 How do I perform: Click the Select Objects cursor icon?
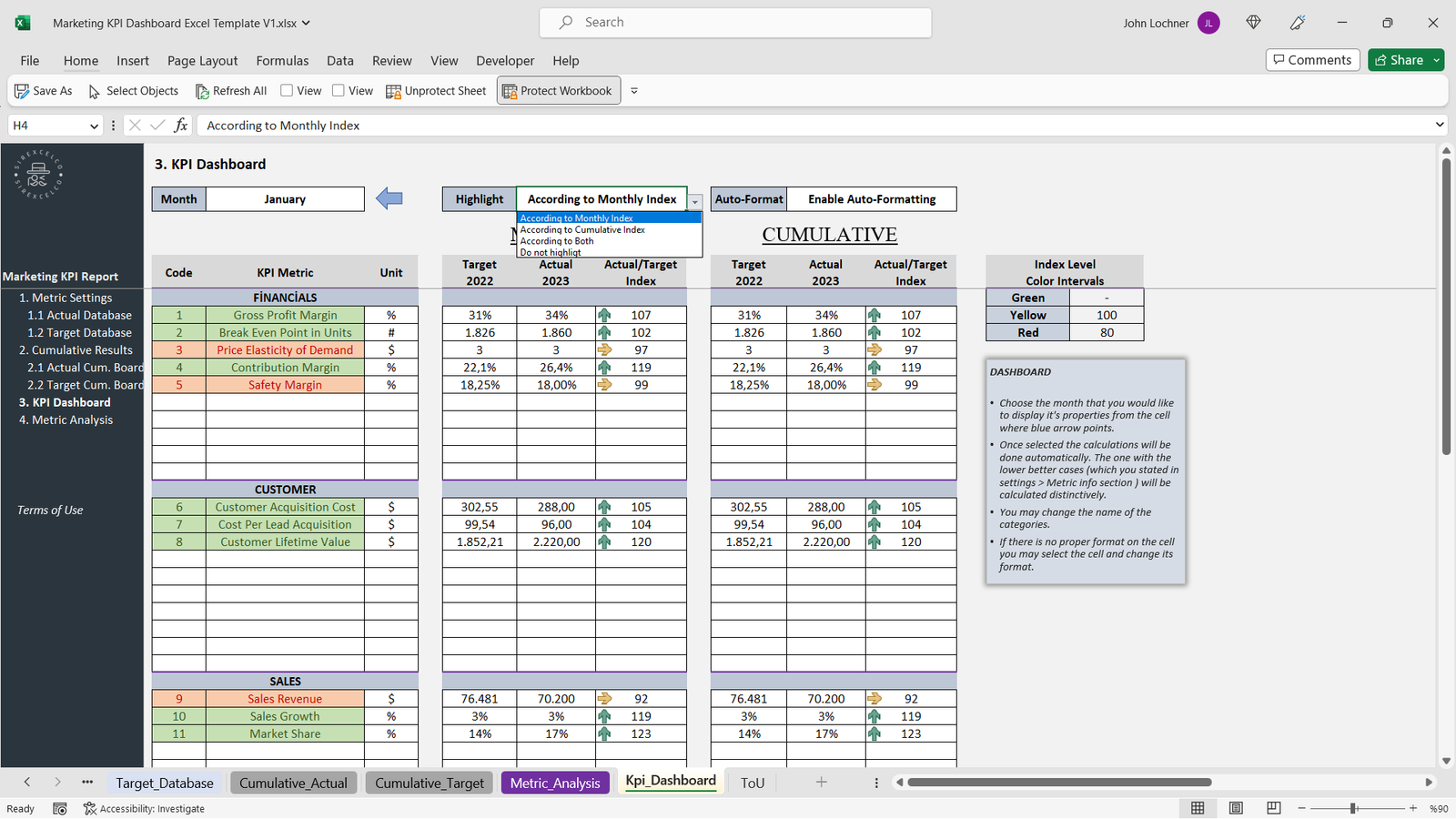click(94, 91)
